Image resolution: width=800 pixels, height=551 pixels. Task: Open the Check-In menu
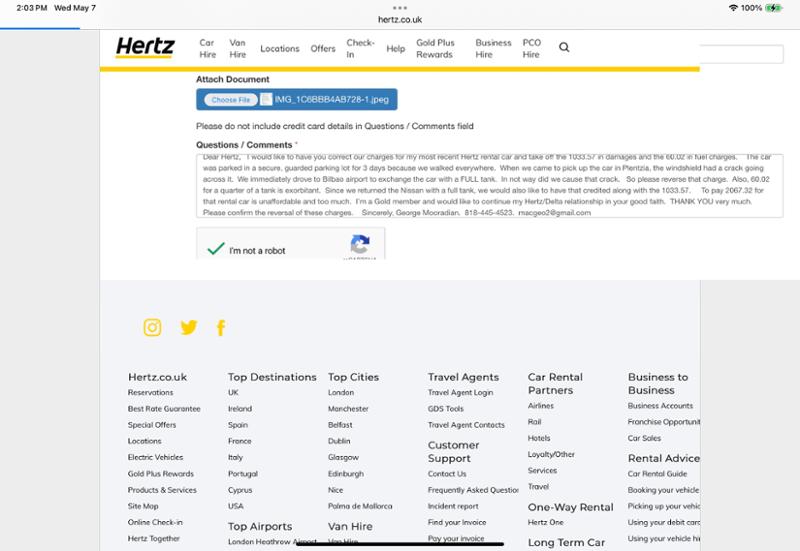[360, 48]
